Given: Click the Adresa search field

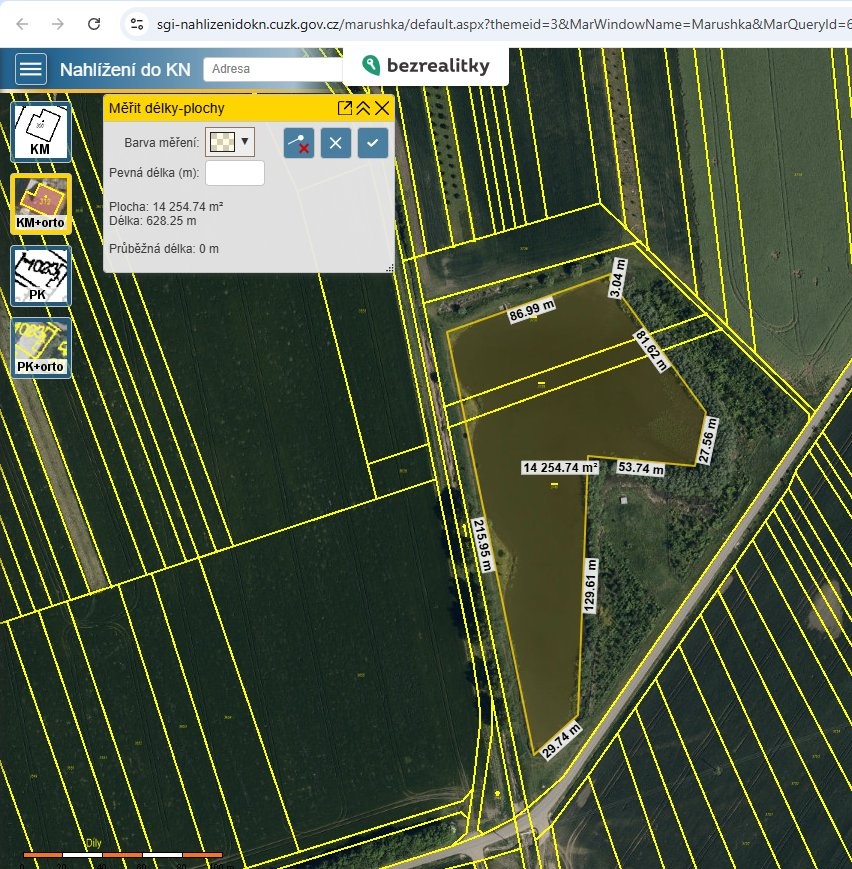Looking at the screenshot, I should tap(272, 69).
